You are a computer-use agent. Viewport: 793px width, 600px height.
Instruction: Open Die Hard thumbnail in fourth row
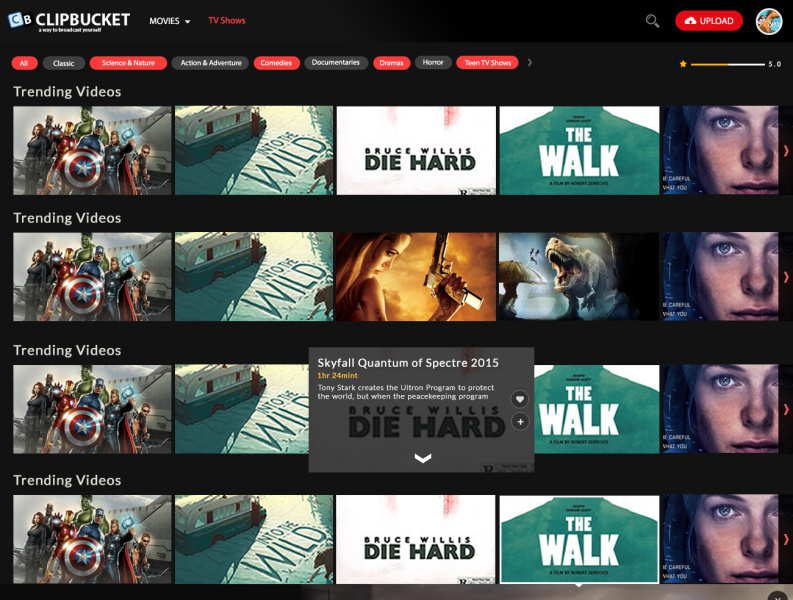pos(416,539)
